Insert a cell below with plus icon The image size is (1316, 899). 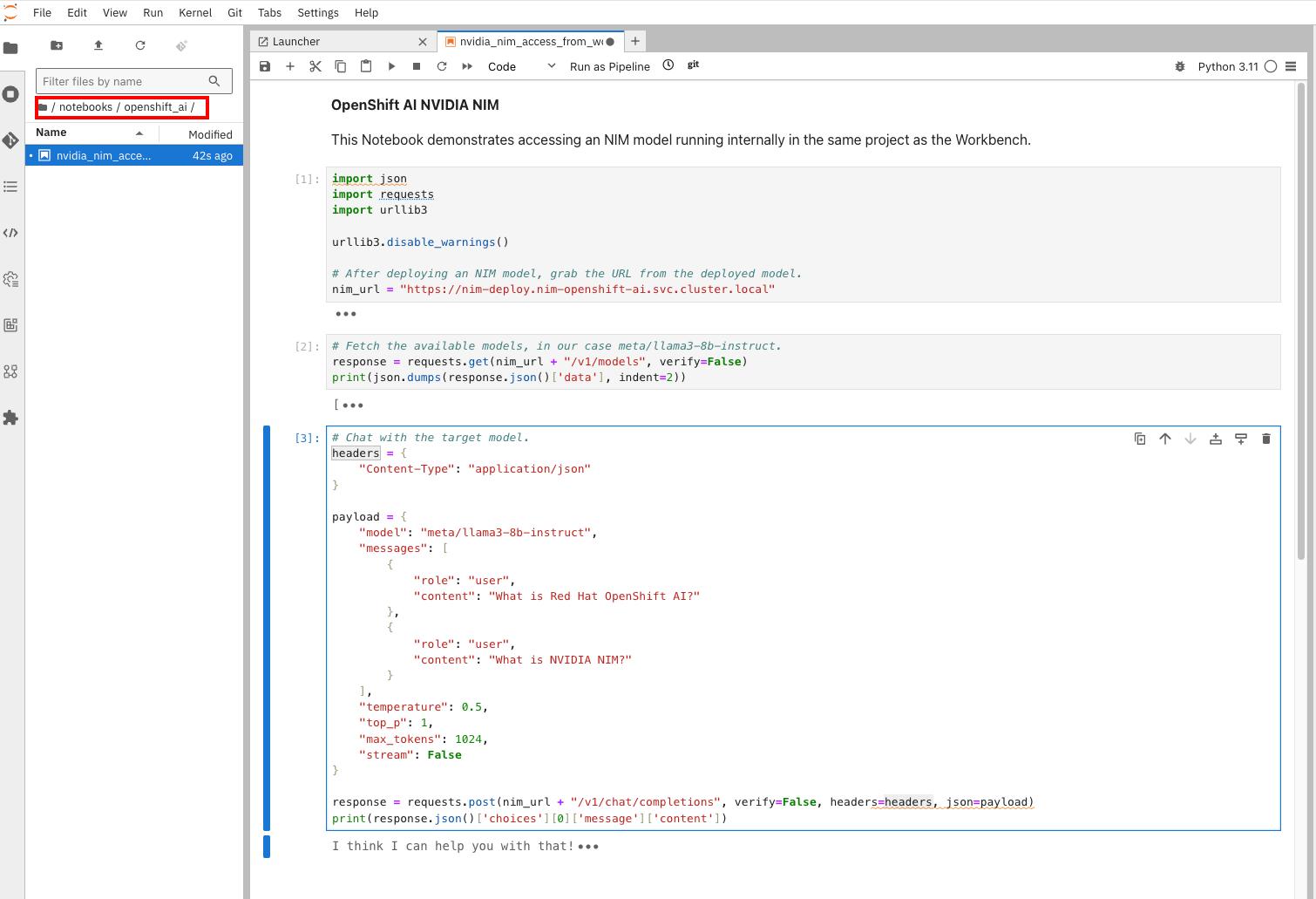point(290,66)
